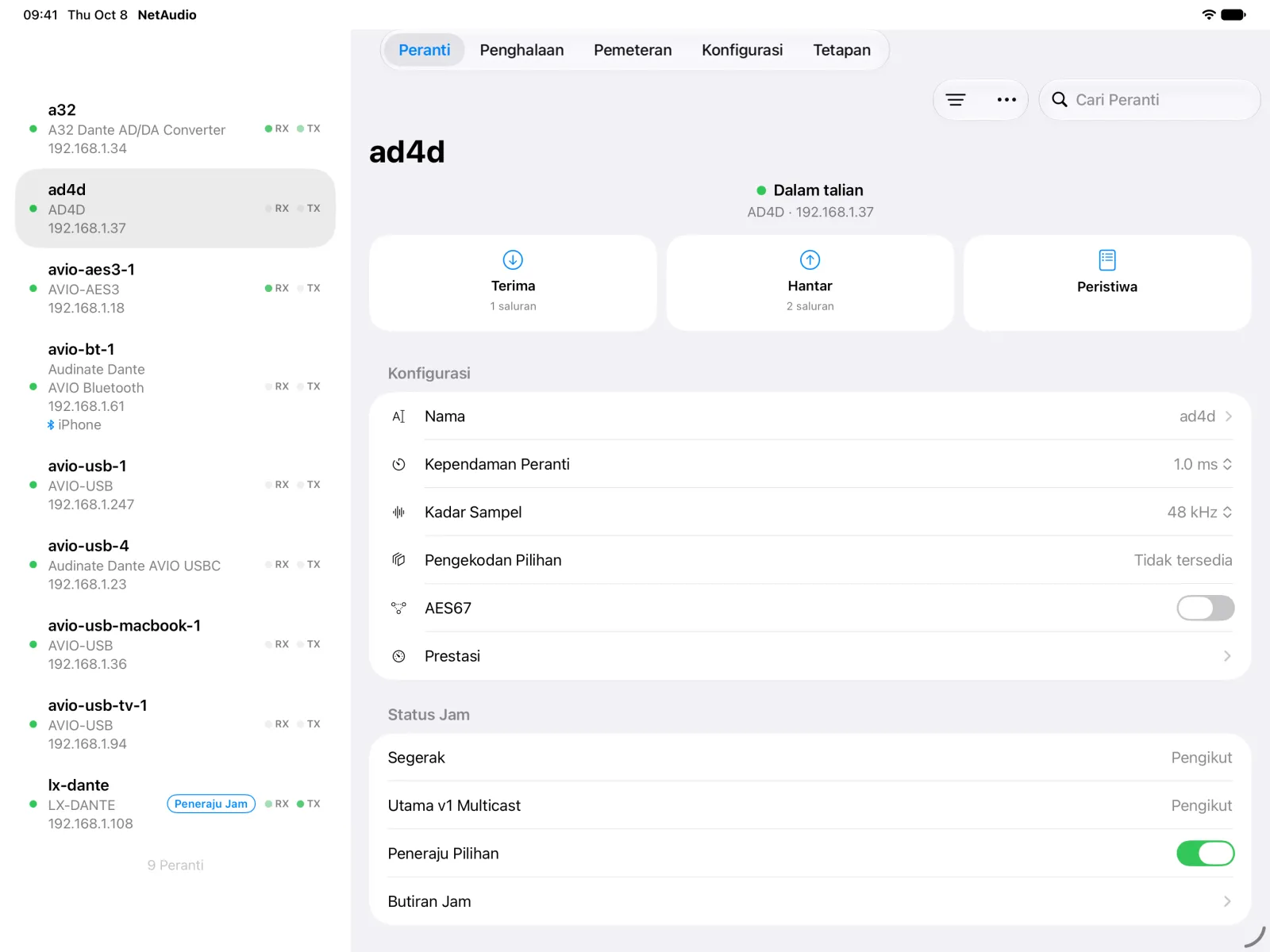Click the Peneraju Jam badge on lx-dante
Viewport: 1270px width, 952px height.
211,804
